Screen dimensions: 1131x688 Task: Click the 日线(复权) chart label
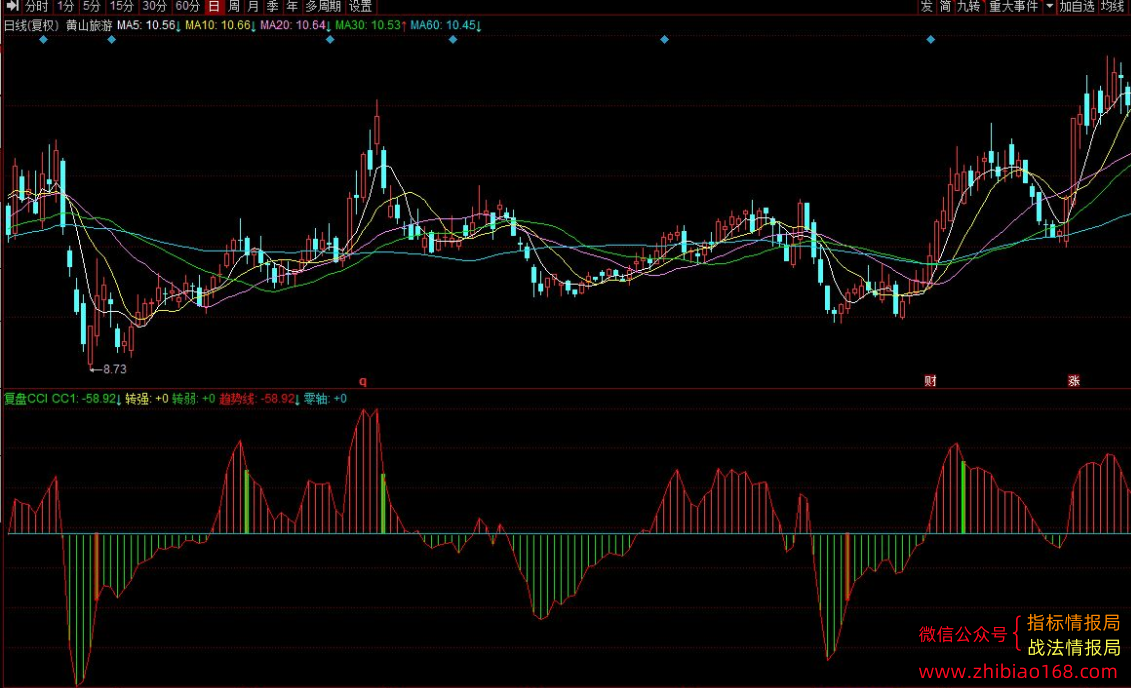point(31,25)
